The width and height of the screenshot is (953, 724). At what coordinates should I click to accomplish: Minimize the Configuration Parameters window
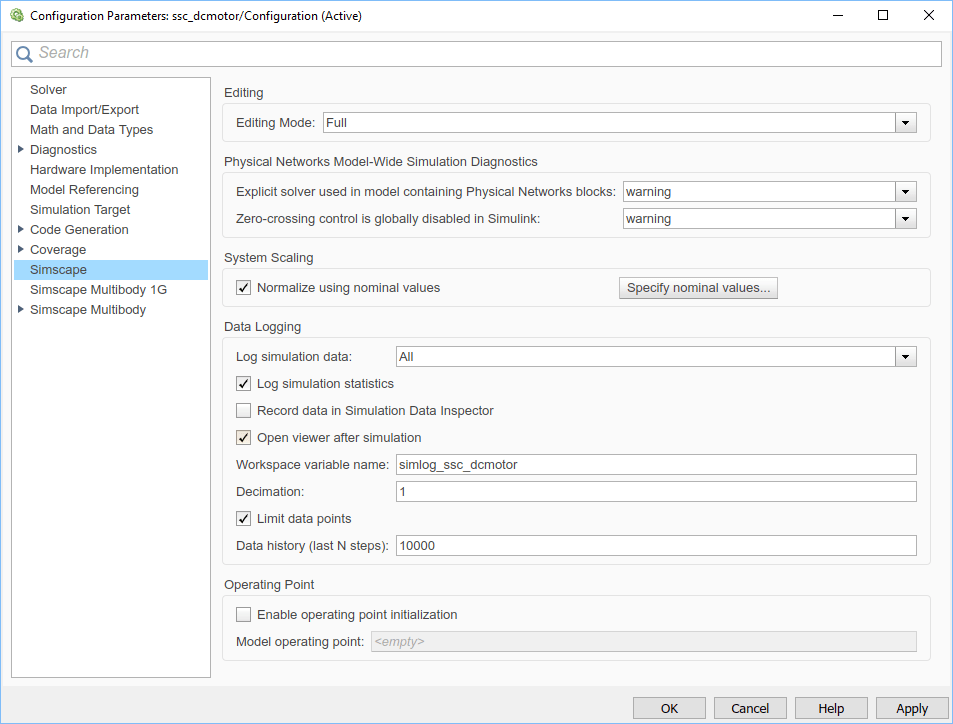click(838, 16)
